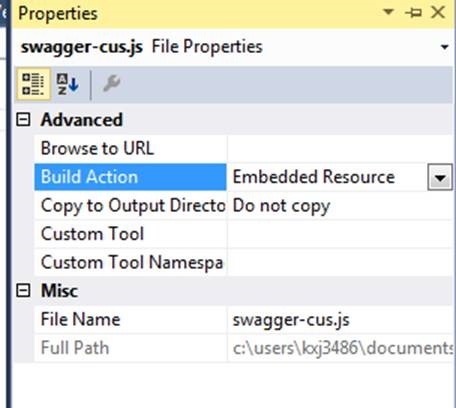Select the Copy to Output Directory property

130,206
